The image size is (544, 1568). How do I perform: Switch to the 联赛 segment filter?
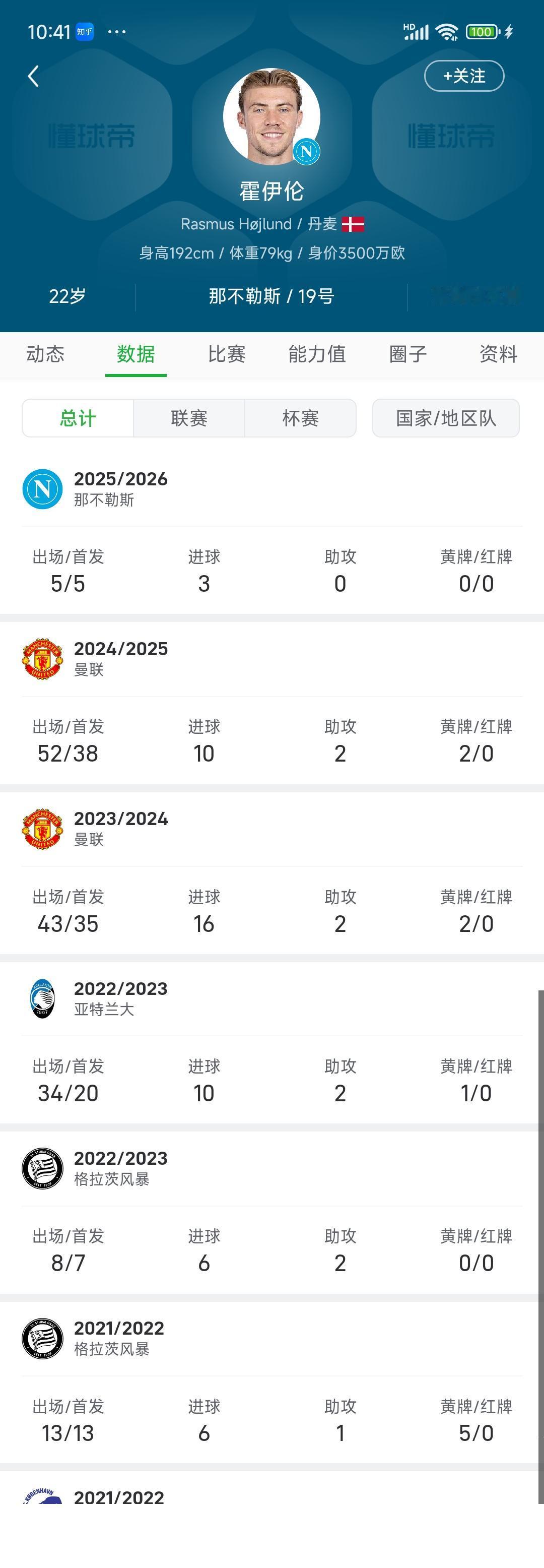click(x=189, y=418)
